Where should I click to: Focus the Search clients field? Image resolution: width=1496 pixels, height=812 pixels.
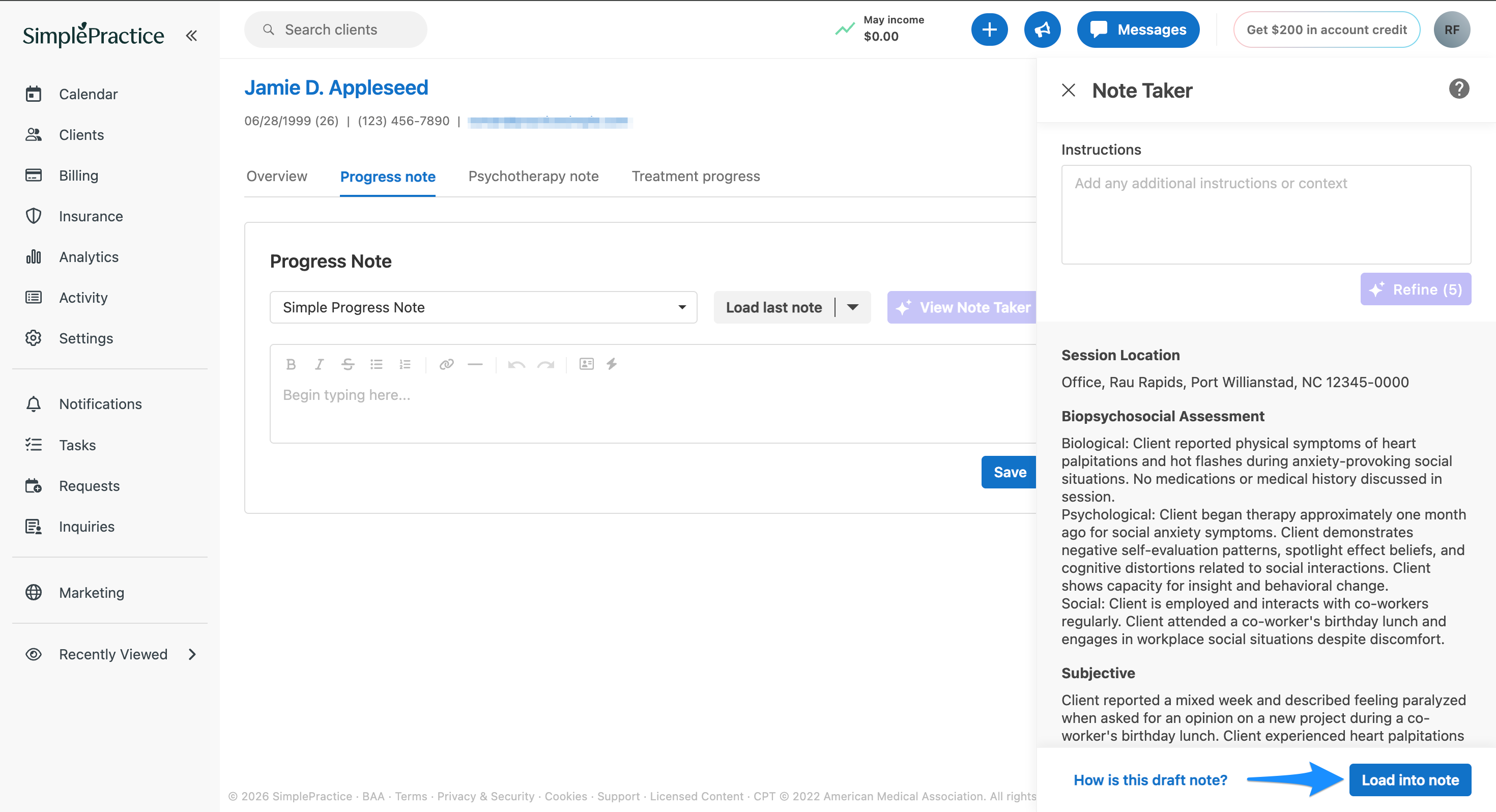point(335,30)
